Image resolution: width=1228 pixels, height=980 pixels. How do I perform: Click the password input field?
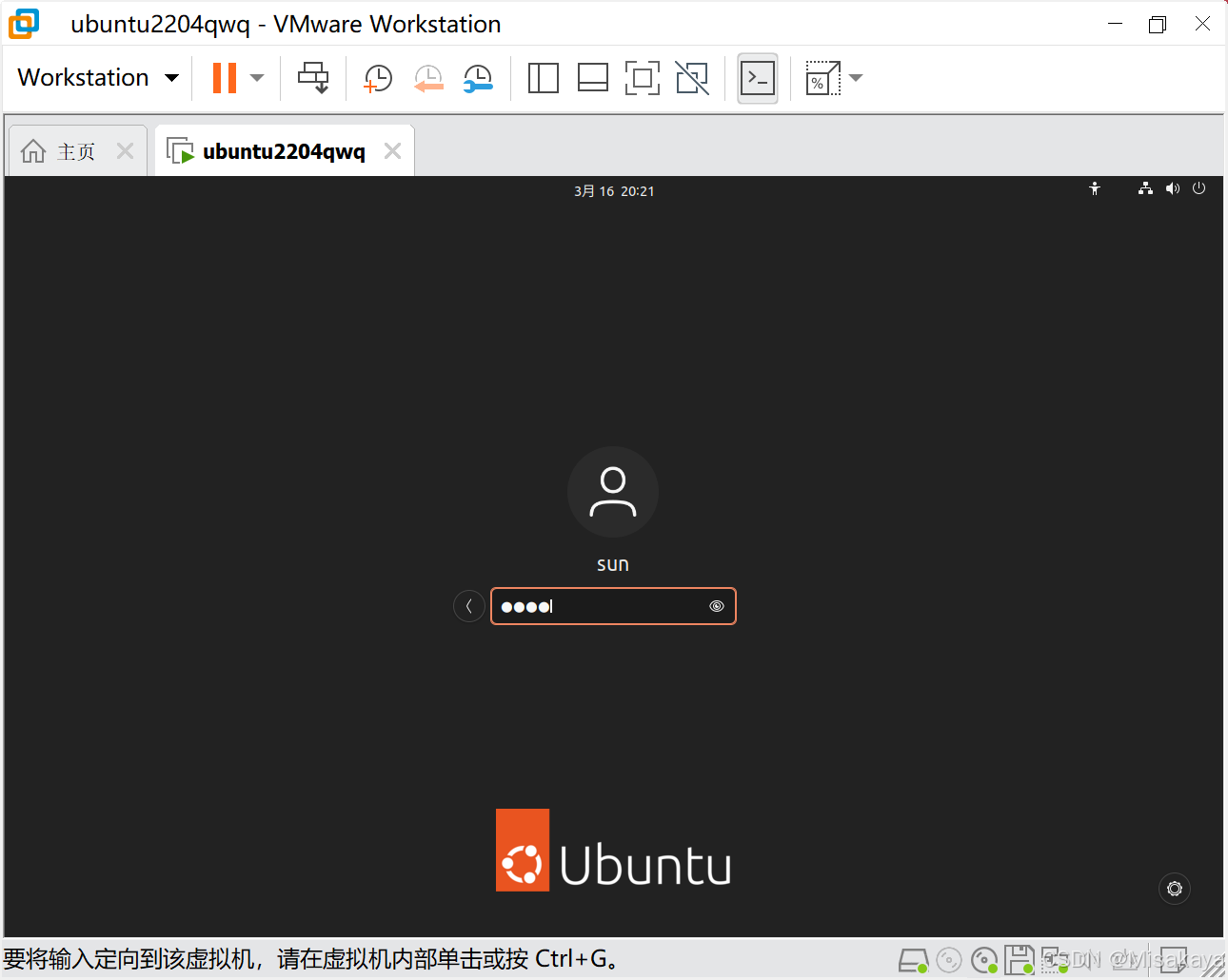(x=613, y=606)
